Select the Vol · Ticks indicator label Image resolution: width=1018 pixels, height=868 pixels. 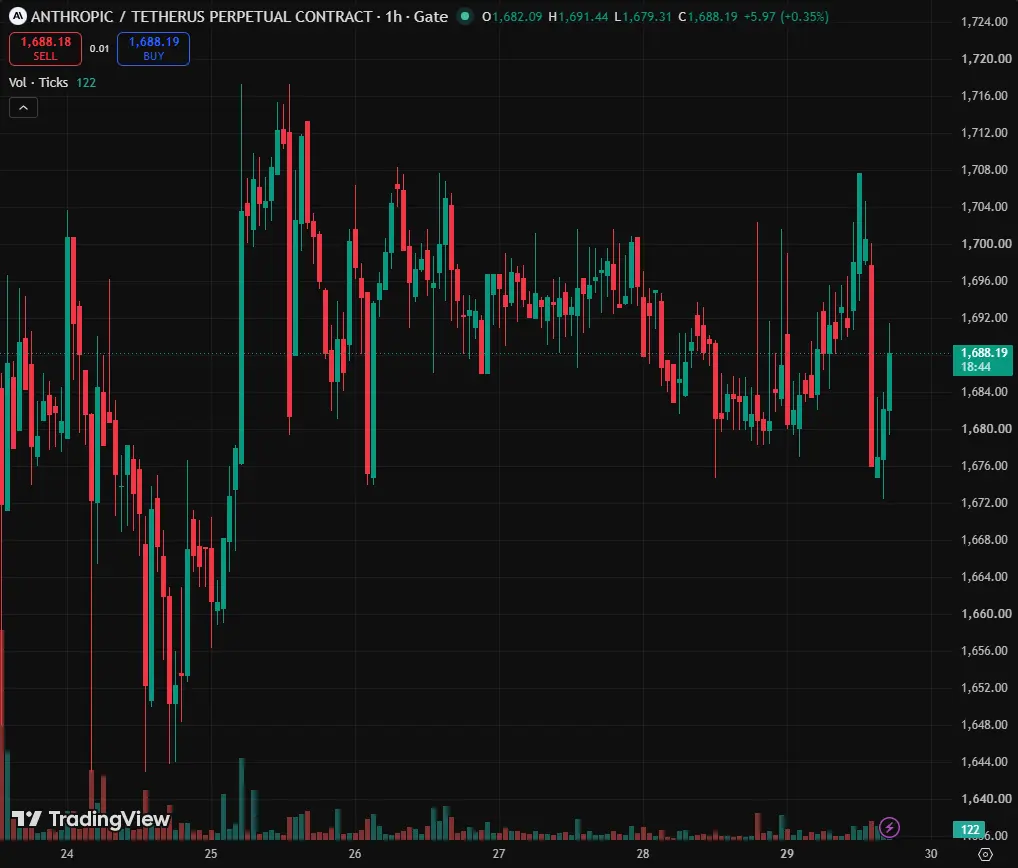(38, 82)
